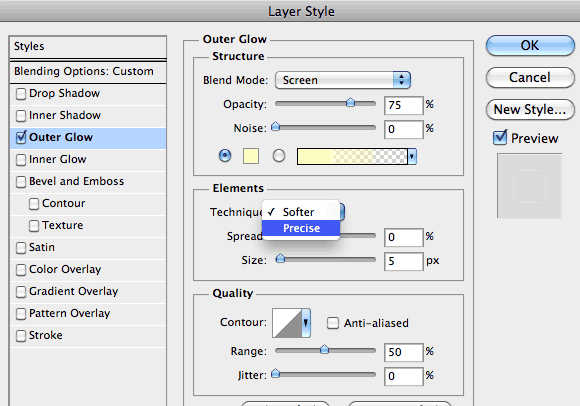Click the Opacity slider handle
This screenshot has height=406, width=580.
pos(350,103)
